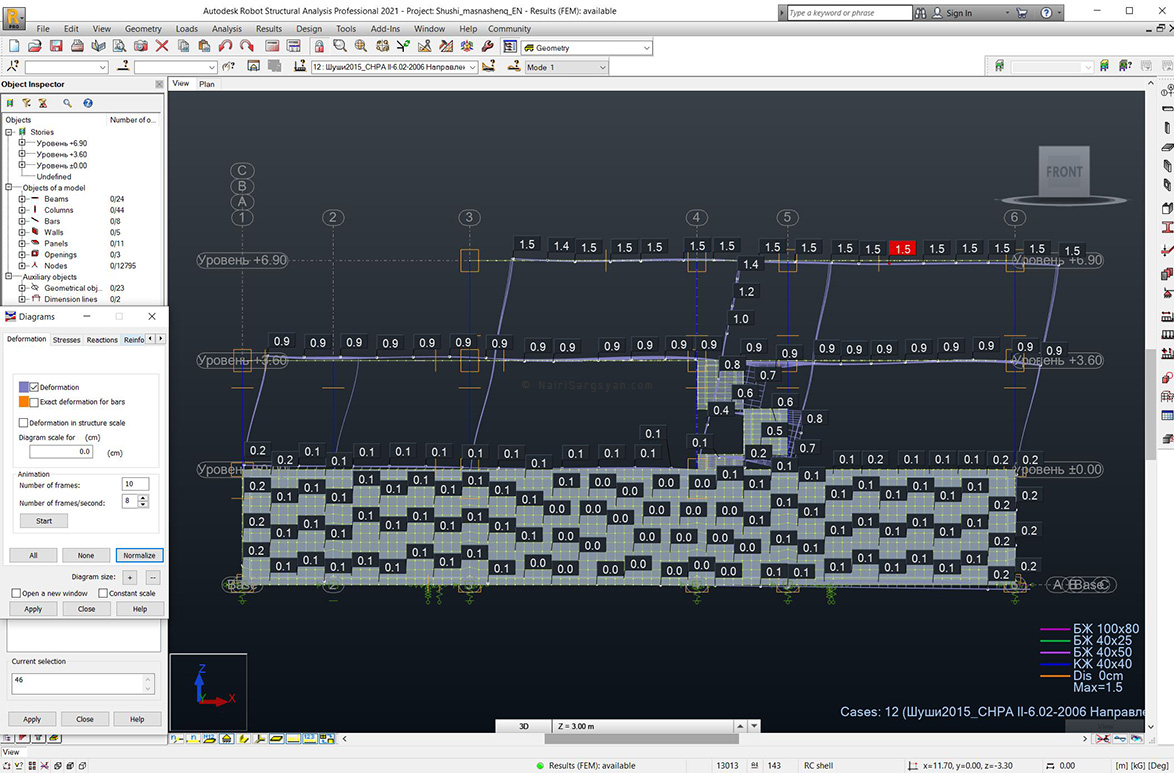Click the FRONT view cube
This screenshot has width=1174, height=773.
tap(1064, 172)
